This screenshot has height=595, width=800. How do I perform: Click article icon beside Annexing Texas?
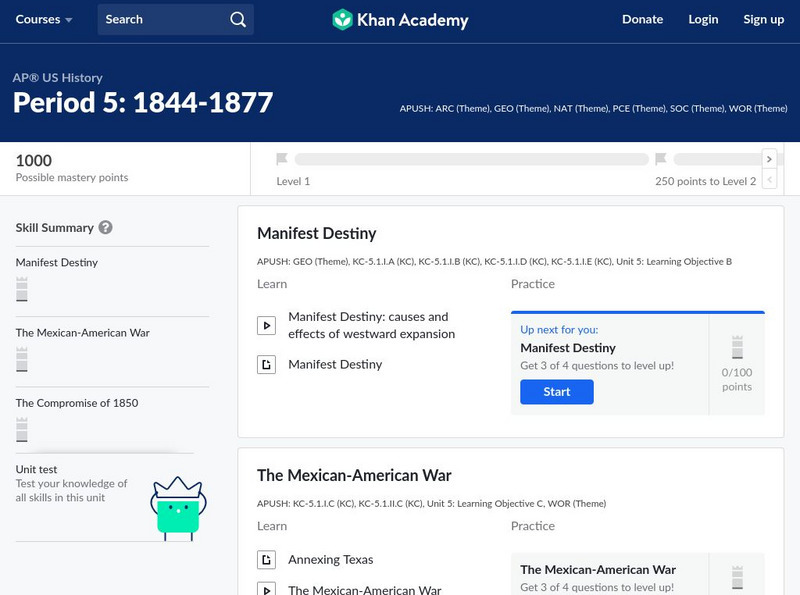tap(266, 560)
